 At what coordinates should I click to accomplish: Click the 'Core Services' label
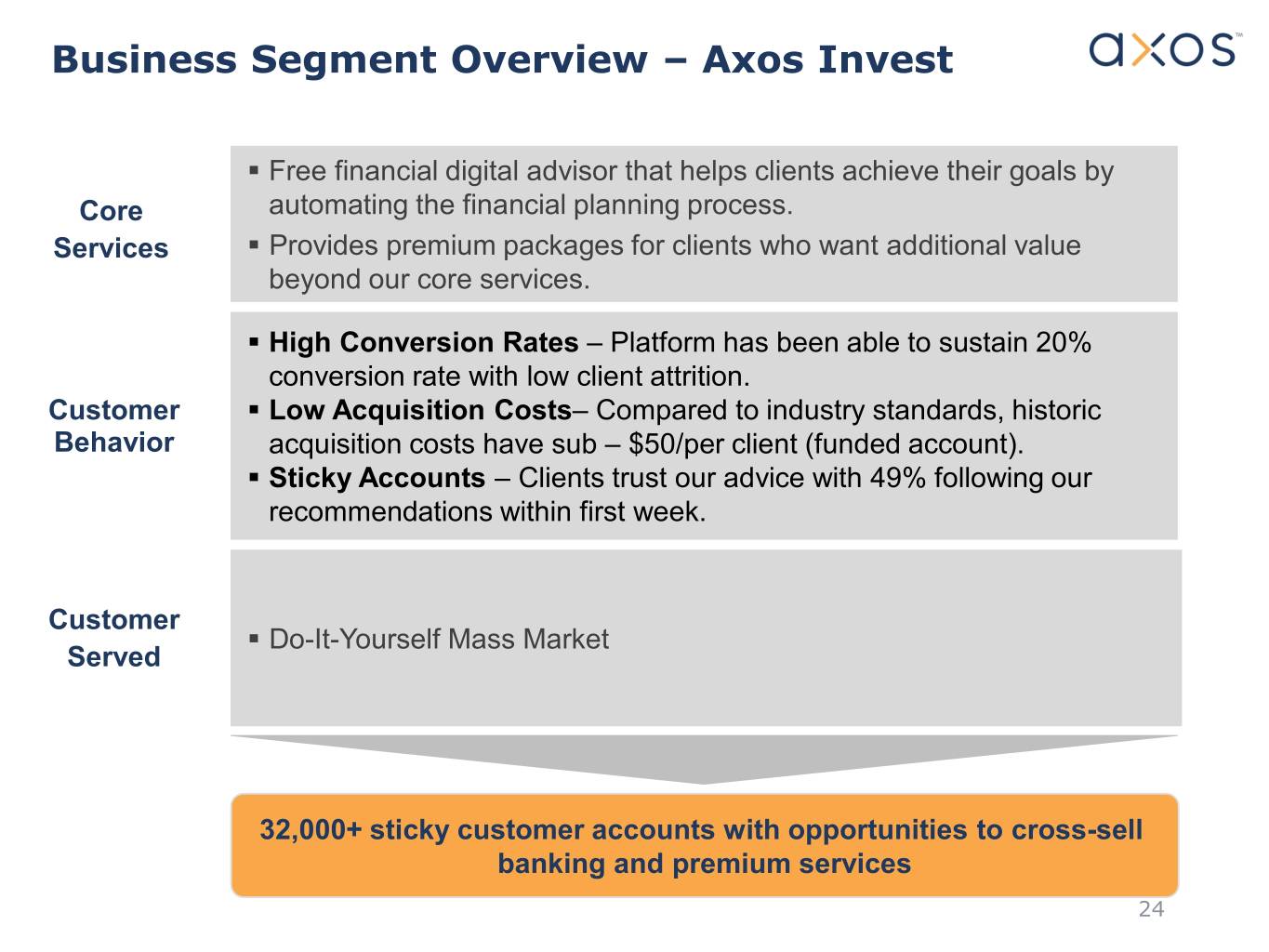pyautogui.click(x=111, y=230)
